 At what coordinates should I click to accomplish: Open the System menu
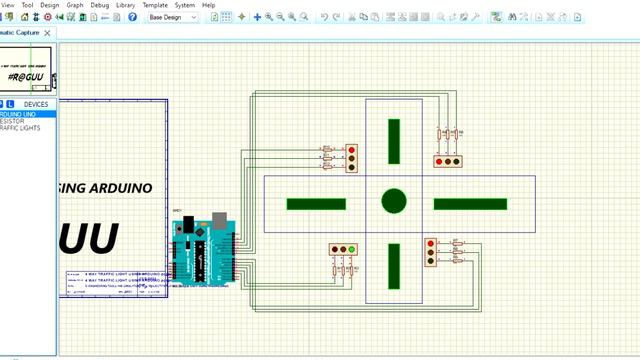click(184, 5)
